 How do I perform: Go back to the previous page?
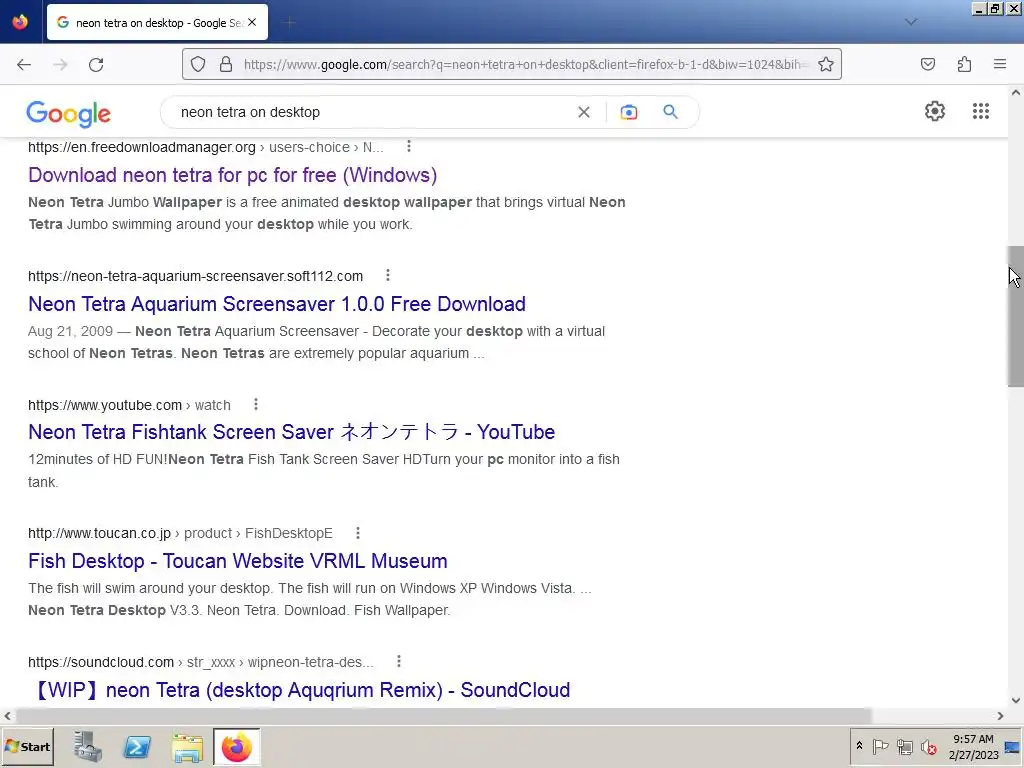24,65
